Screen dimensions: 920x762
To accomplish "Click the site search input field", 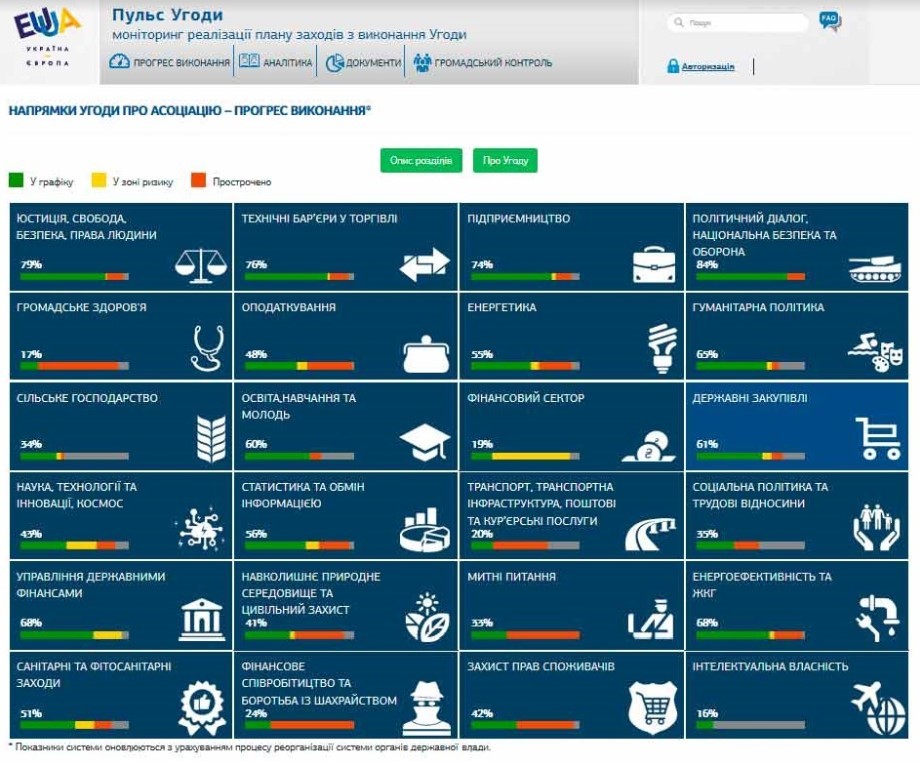I will [742, 22].
